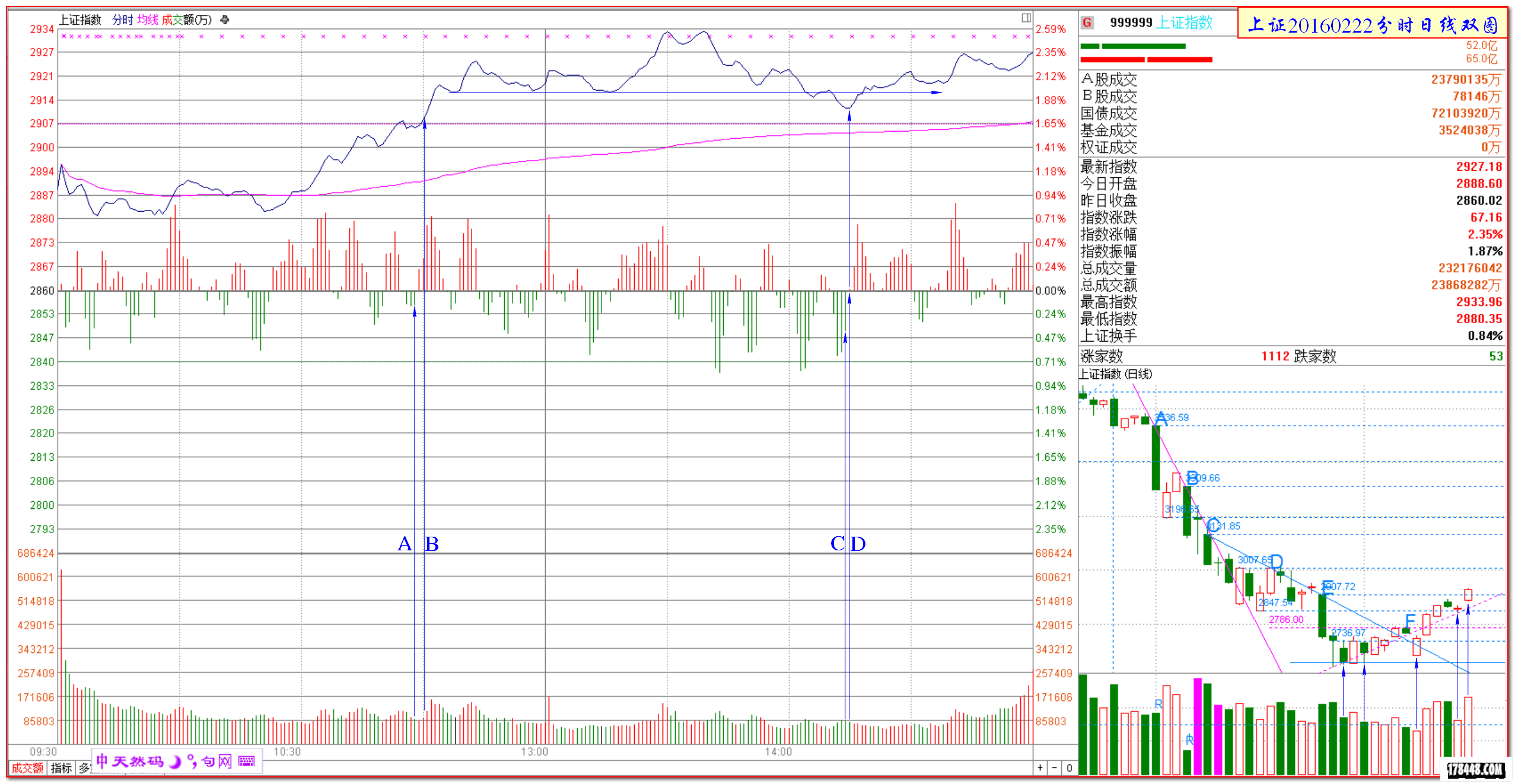This screenshot has height=784, width=1515.
Task: Click the 最新指数 value 2927.18
Action: pyautogui.click(x=1479, y=167)
